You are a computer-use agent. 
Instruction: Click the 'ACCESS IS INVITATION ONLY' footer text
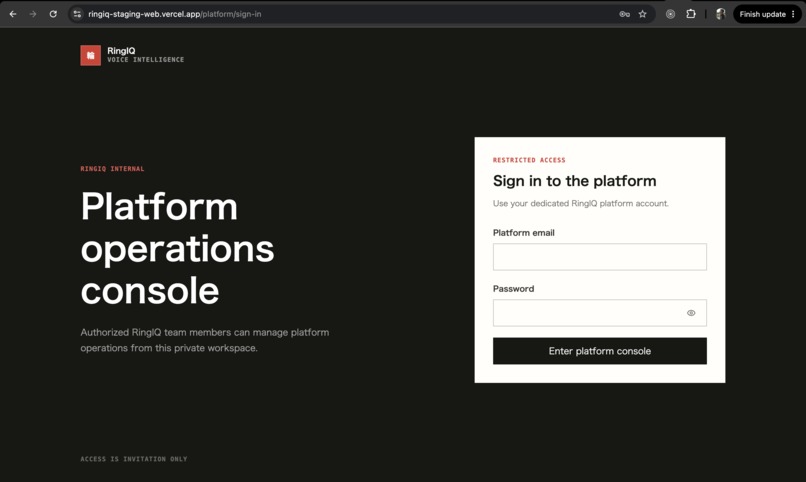pyautogui.click(x=134, y=459)
